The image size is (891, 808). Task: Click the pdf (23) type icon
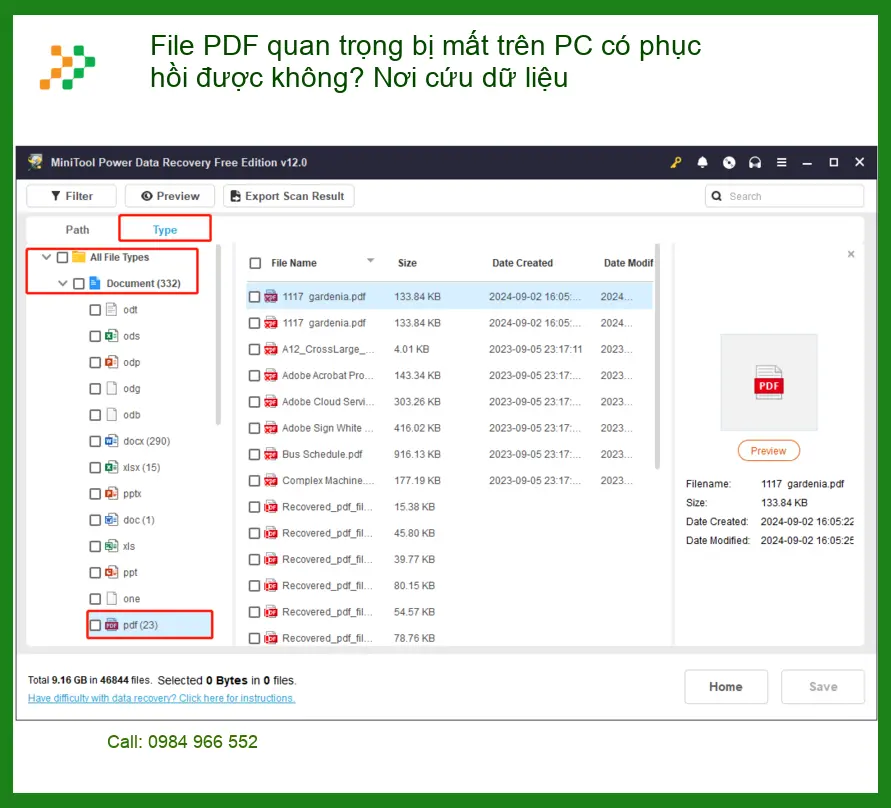(111, 625)
